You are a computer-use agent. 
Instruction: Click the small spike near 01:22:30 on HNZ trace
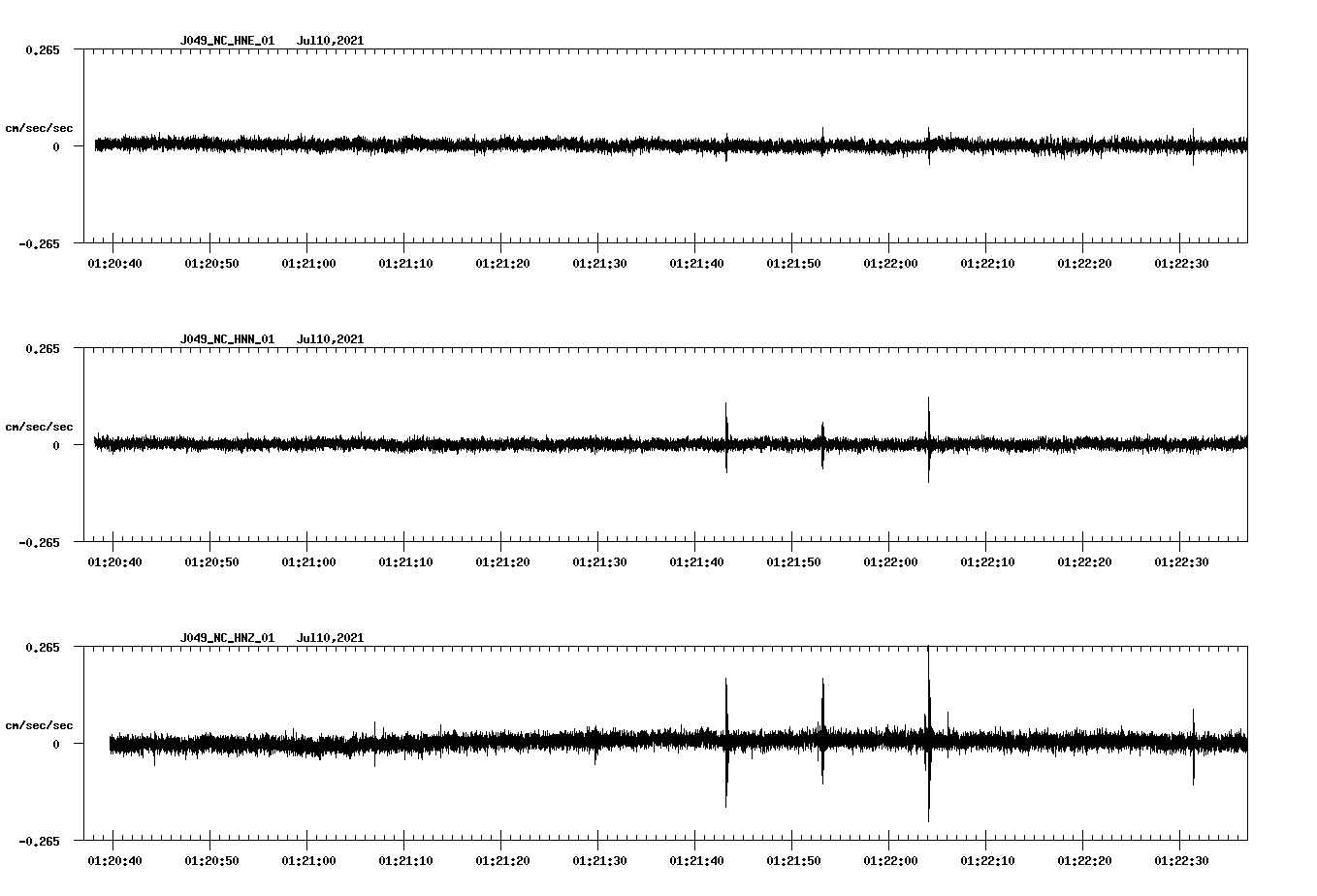pyautogui.click(x=1194, y=745)
